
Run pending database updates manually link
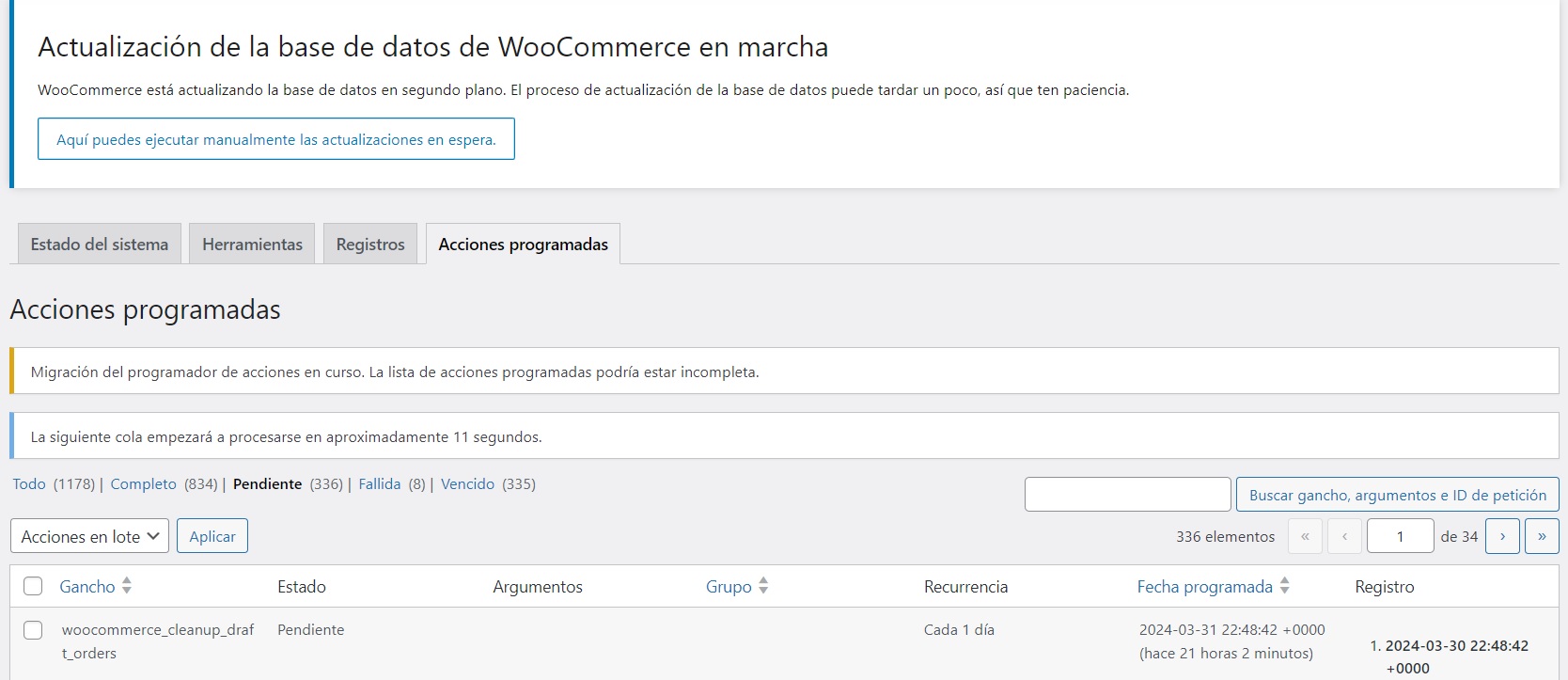pyautogui.click(x=275, y=139)
